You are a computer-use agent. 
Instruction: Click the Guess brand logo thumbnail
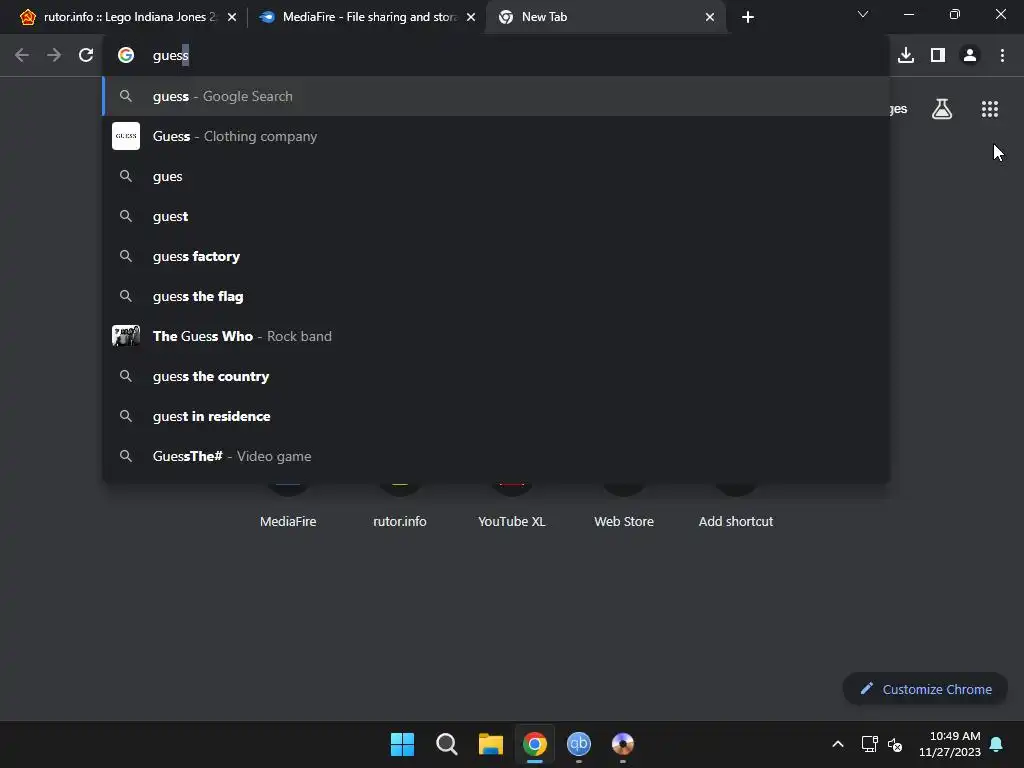click(126, 136)
